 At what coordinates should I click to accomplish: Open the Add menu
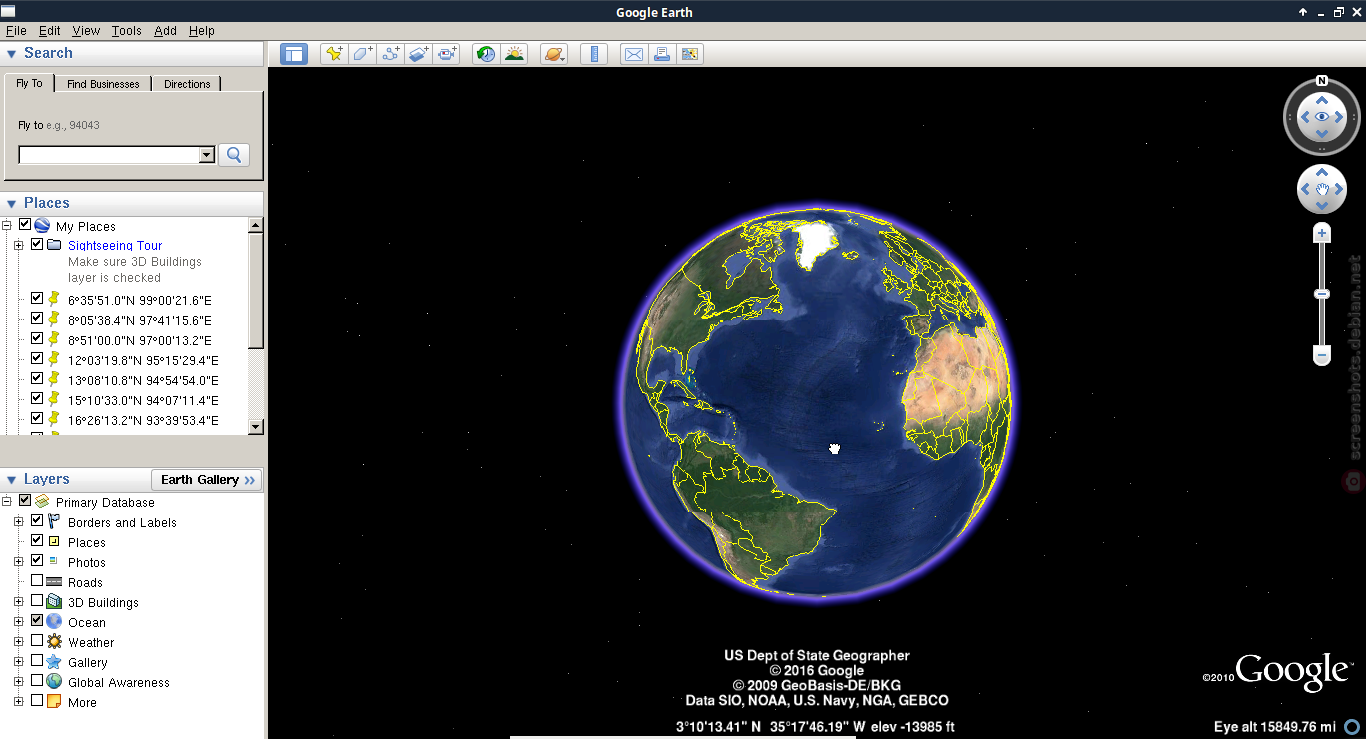165,31
